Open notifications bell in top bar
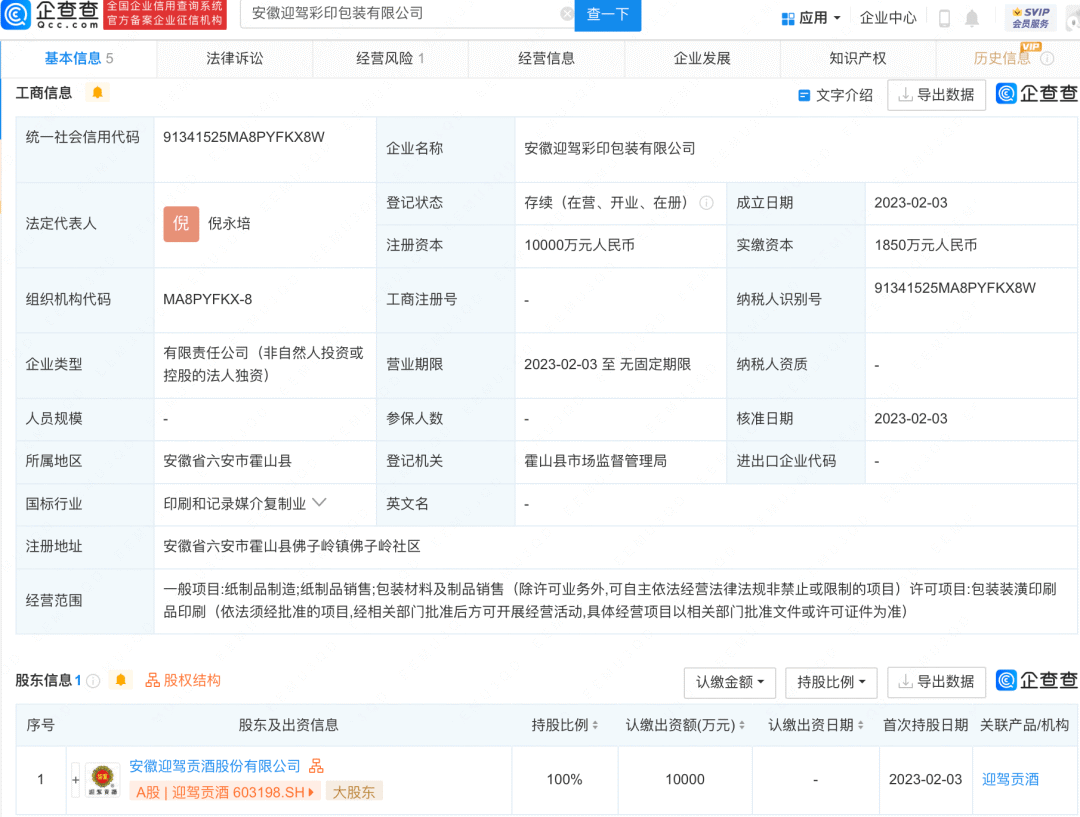 pos(972,18)
